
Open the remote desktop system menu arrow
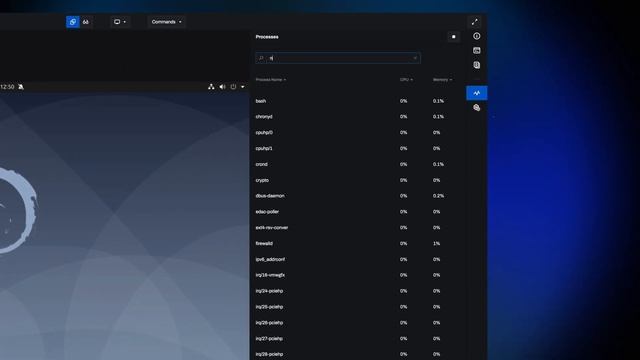point(242,87)
